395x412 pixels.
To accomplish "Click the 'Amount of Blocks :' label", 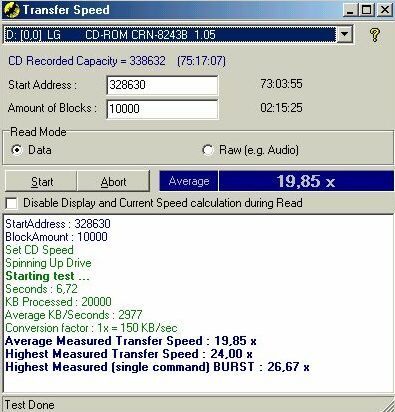I will coord(52,108).
